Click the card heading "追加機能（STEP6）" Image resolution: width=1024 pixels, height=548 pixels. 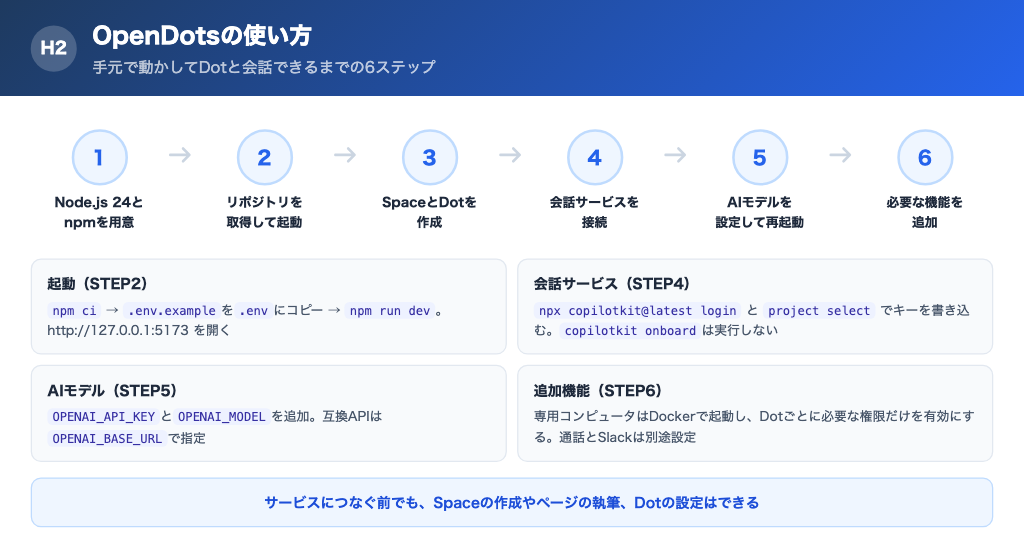[x=598, y=391]
